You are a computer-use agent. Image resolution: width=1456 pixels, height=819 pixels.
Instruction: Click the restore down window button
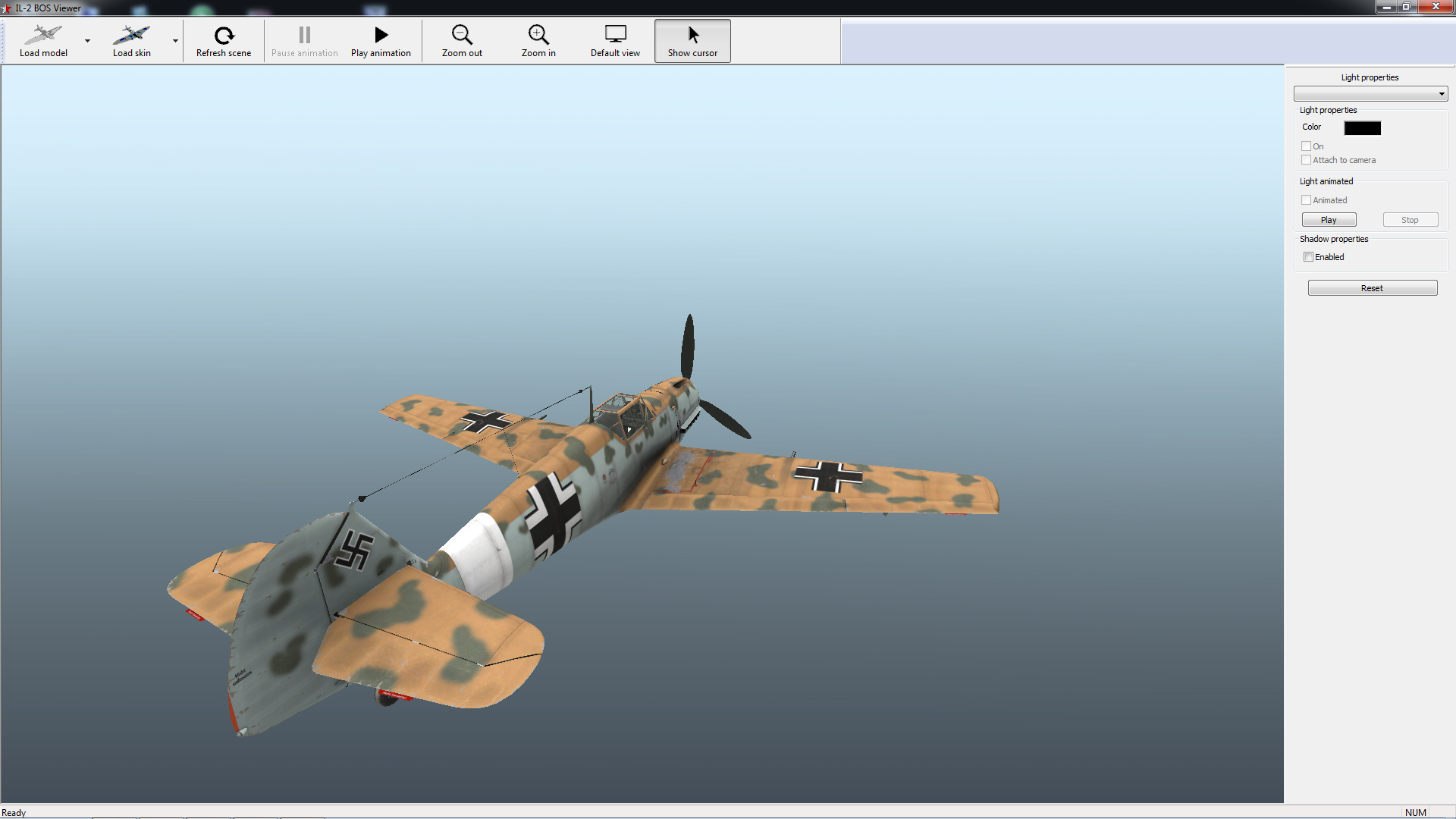tap(1406, 7)
